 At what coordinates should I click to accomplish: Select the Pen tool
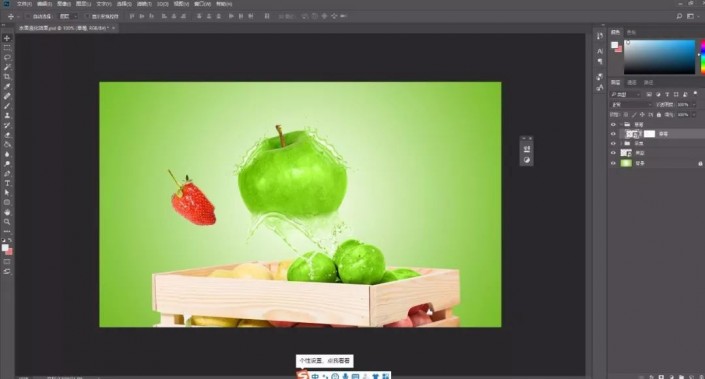pos(7,174)
